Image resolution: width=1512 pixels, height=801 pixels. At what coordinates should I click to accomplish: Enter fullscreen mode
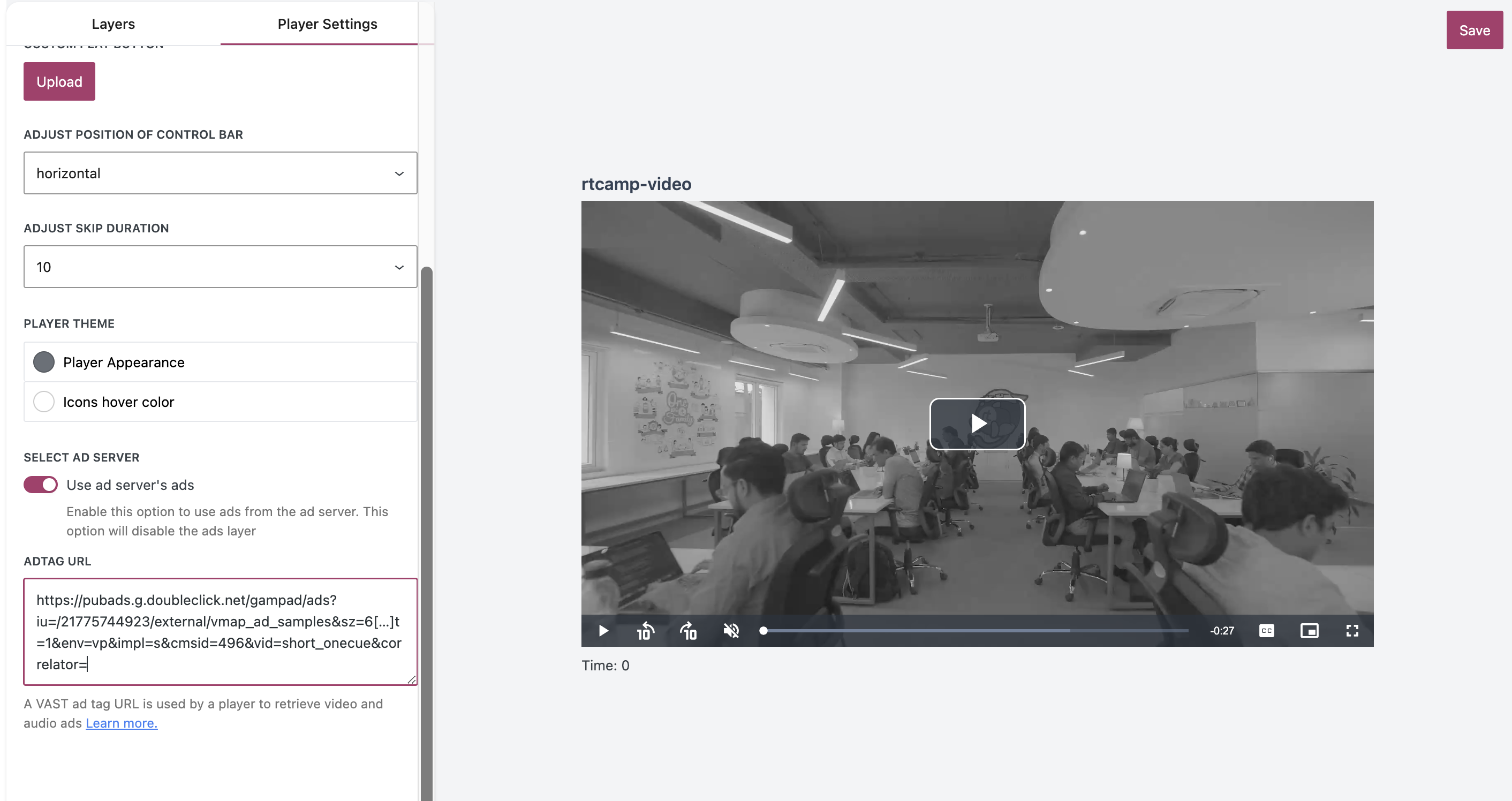pyautogui.click(x=1352, y=630)
